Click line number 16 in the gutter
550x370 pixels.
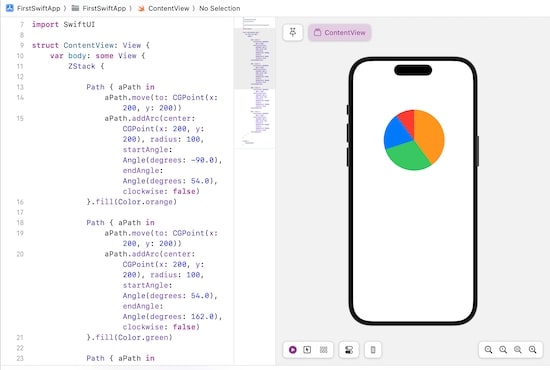pyautogui.click(x=20, y=202)
